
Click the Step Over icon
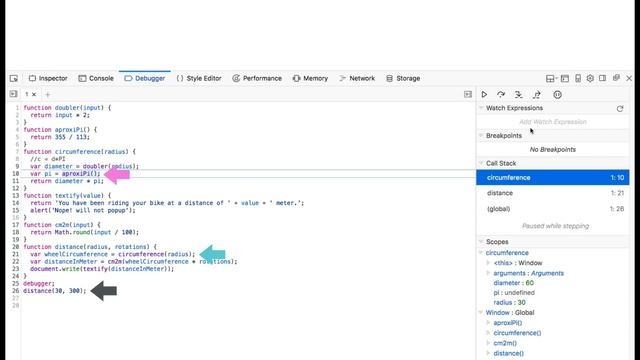click(x=501, y=95)
